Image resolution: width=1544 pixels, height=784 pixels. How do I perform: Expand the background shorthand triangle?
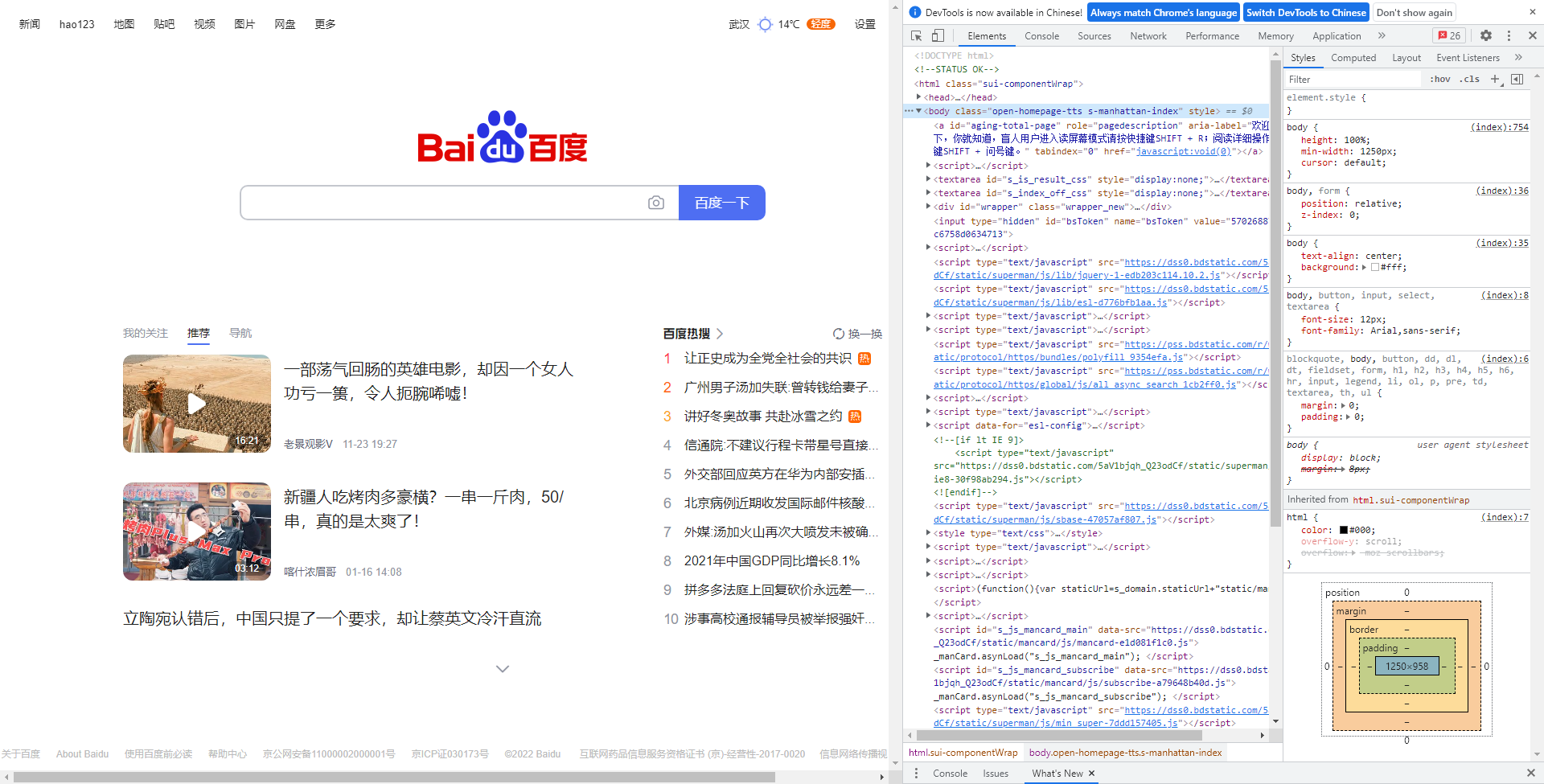click(1364, 267)
